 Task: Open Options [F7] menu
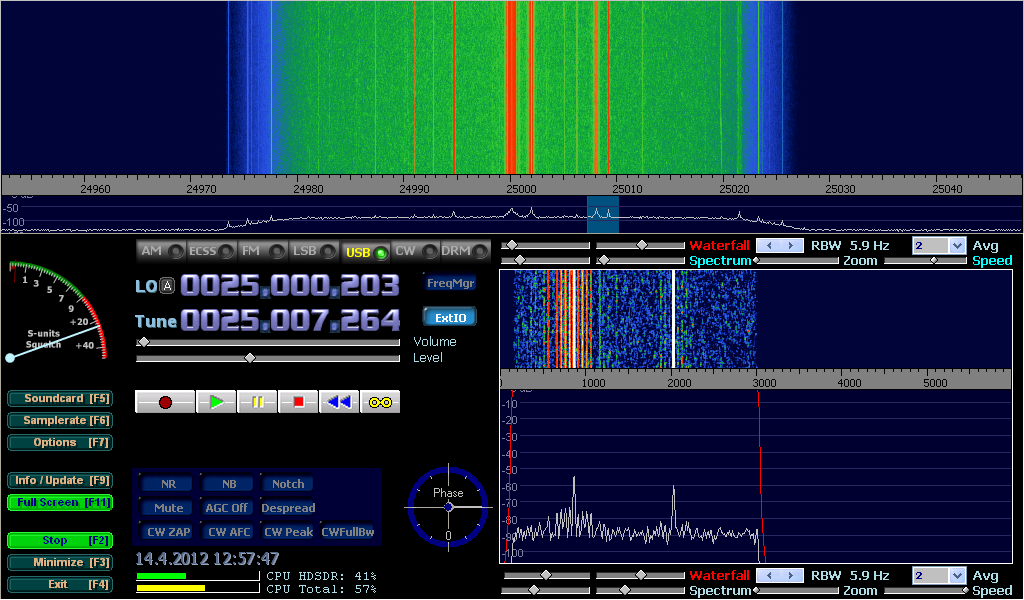pyautogui.click(x=59, y=442)
